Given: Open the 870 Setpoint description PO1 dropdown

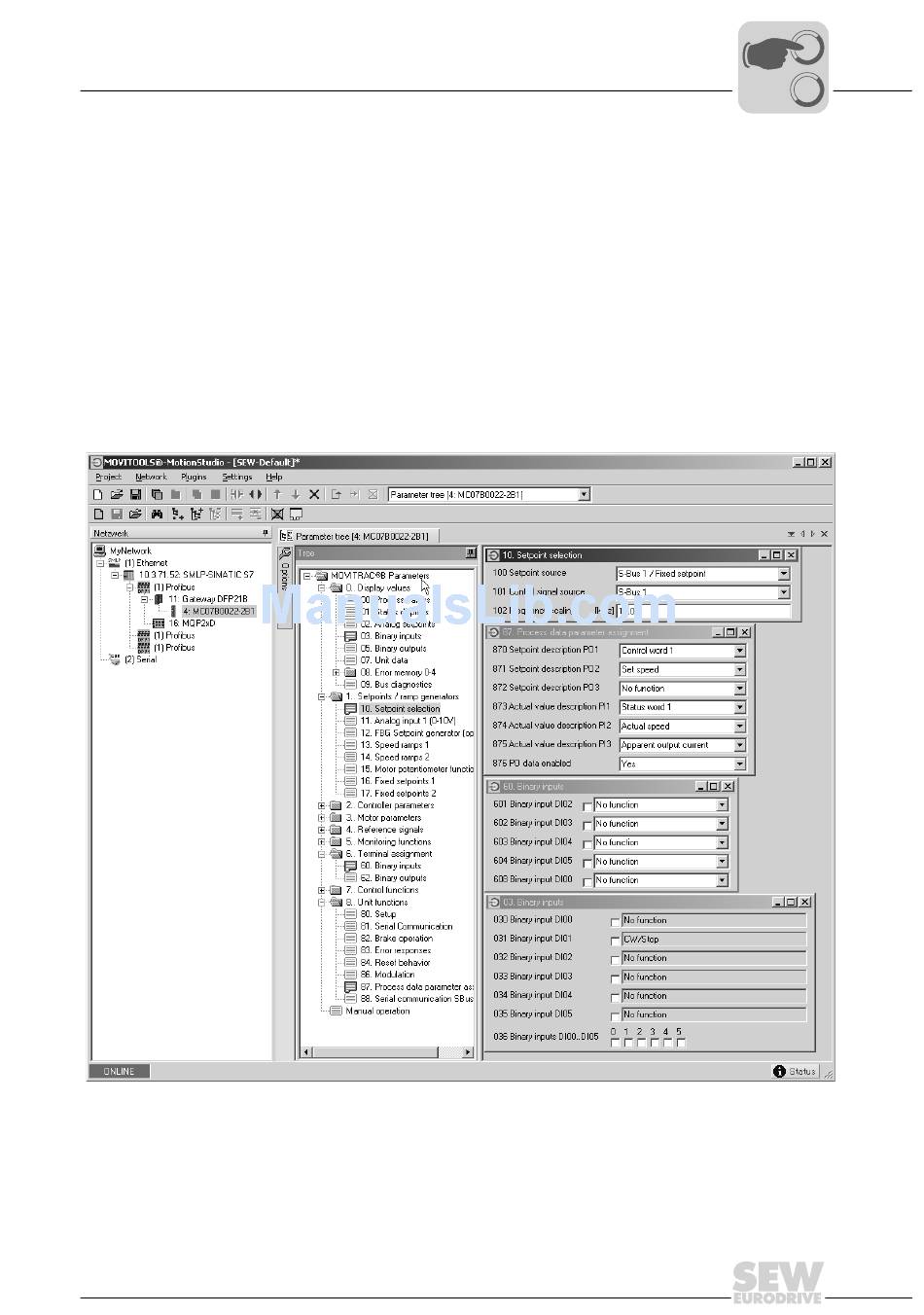Looking at the screenshot, I should 740,651.
